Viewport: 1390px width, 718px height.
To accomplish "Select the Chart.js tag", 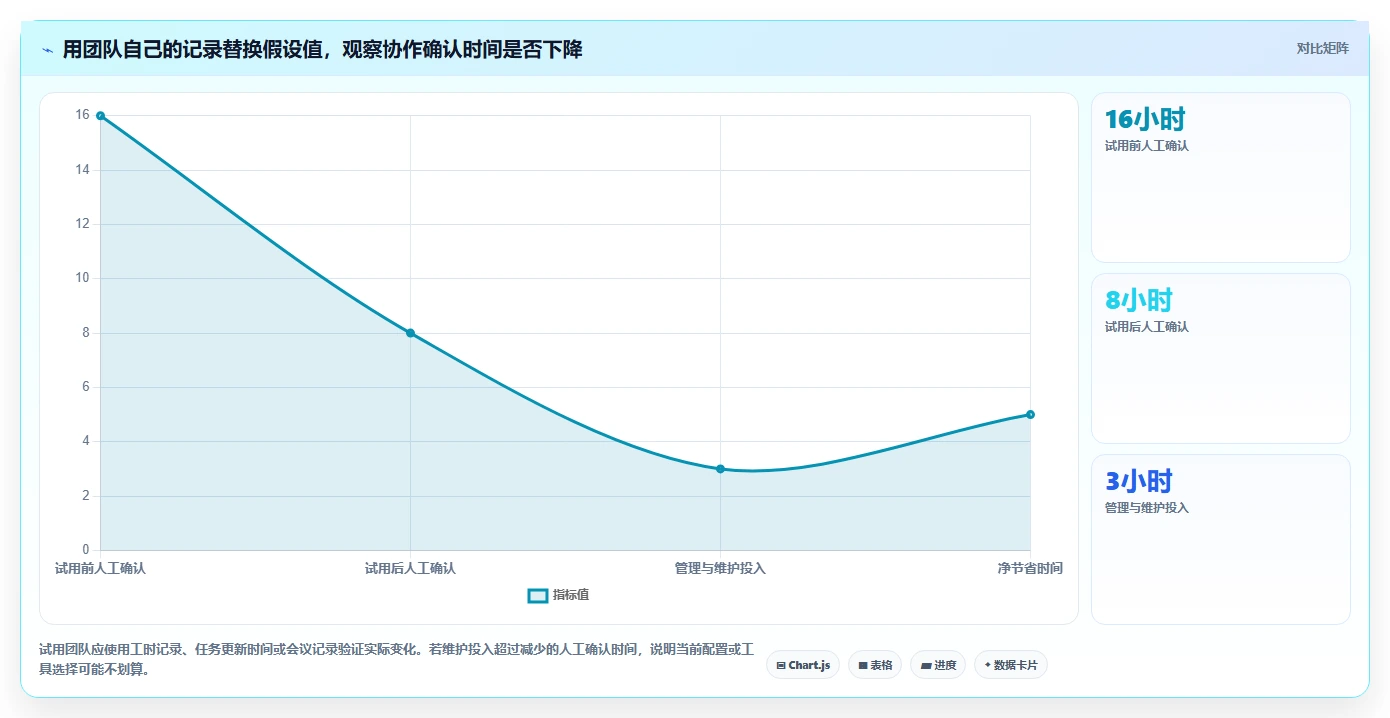I will point(803,665).
